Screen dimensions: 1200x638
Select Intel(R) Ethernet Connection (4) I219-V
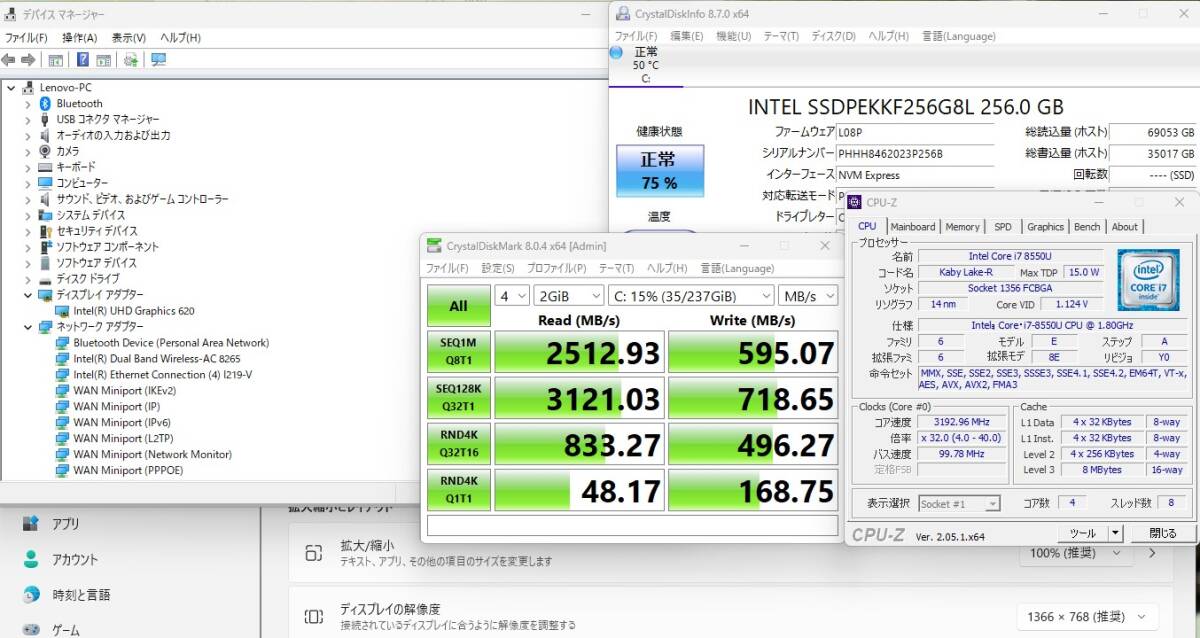[162, 375]
